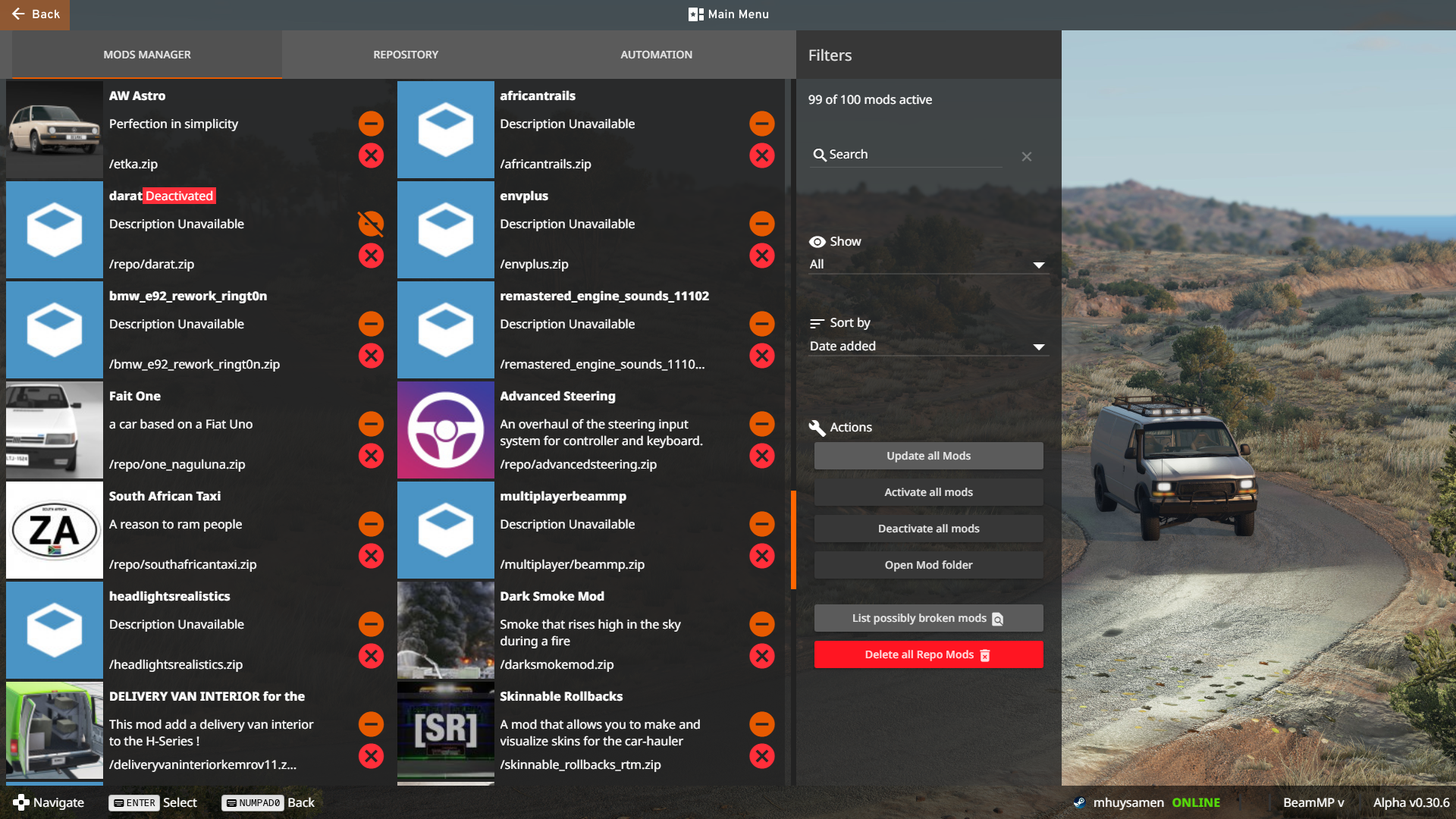Viewport: 1456px width, 819px height.
Task: Delete the Fait One mod
Action: point(371,456)
